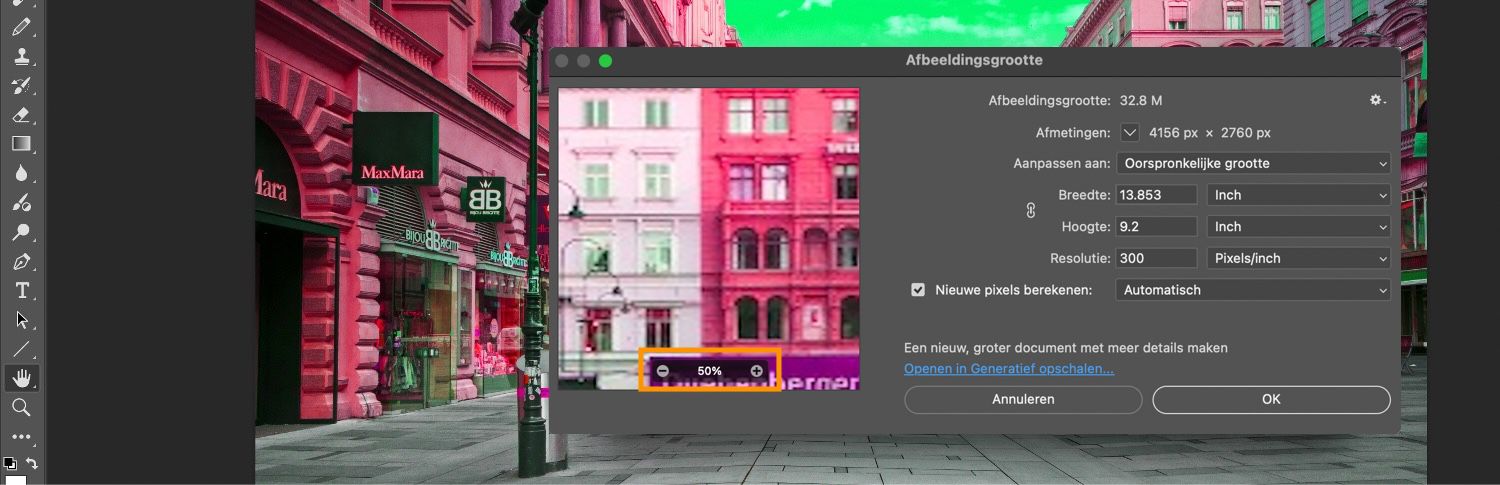Open the Automatisch resampling dropdown
Image resolution: width=1500 pixels, height=485 pixels.
coord(1254,290)
